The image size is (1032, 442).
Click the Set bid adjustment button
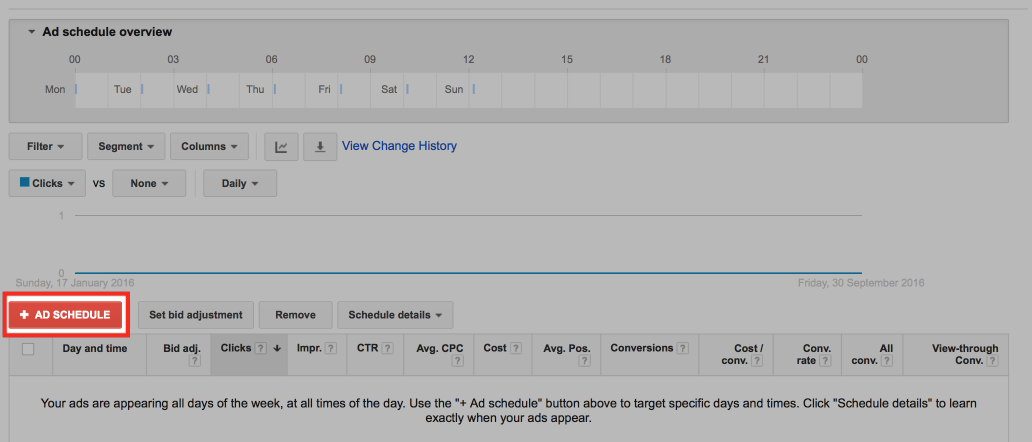(196, 315)
